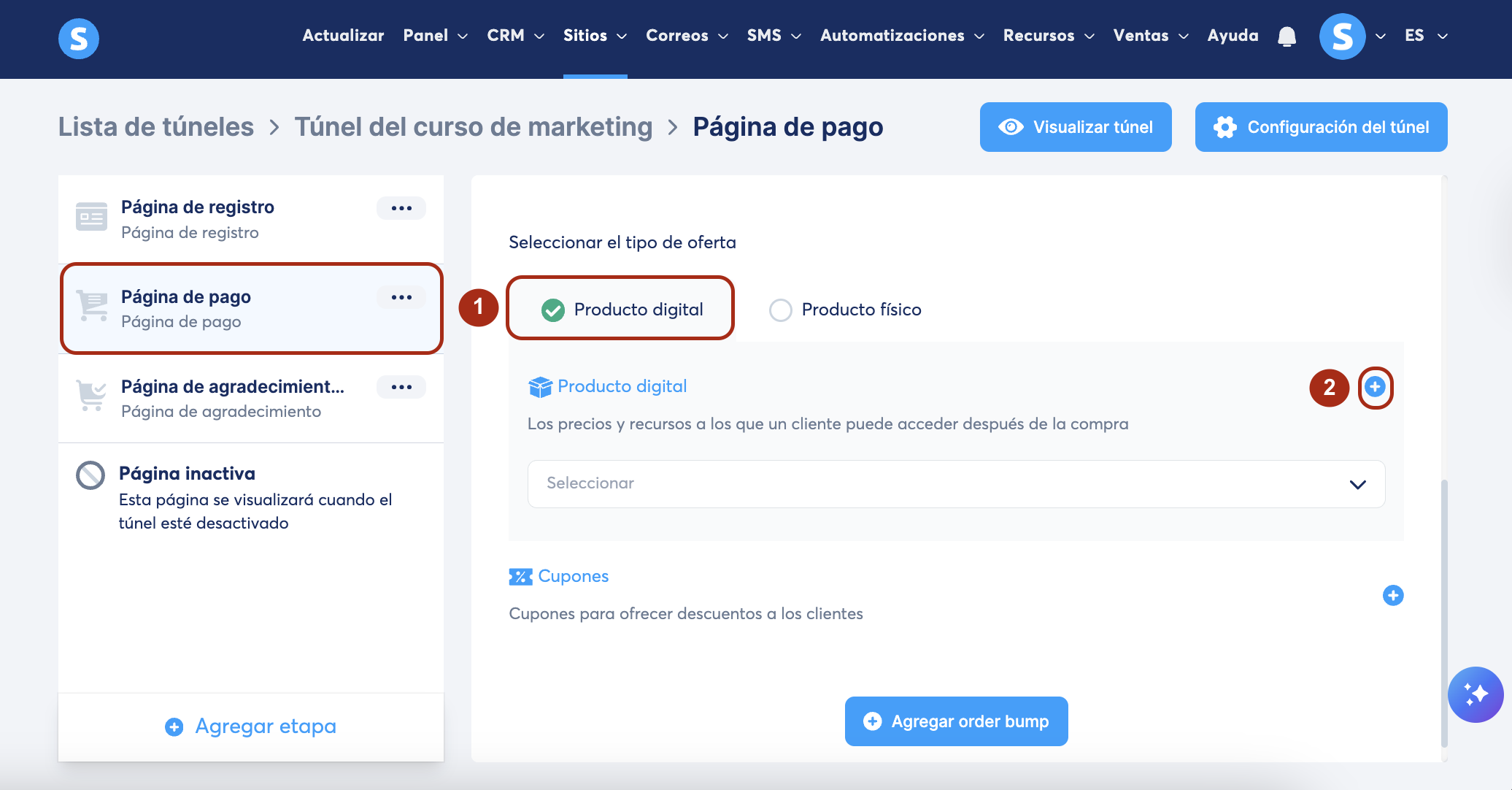Click the Página inactiva step
The height and width of the screenshot is (790, 1512).
click(187, 474)
